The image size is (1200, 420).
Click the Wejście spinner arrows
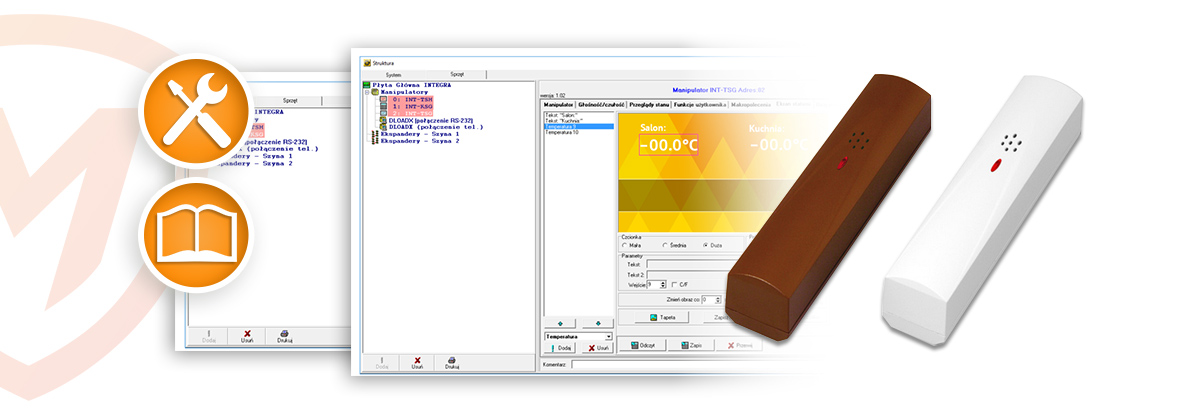coord(664,284)
